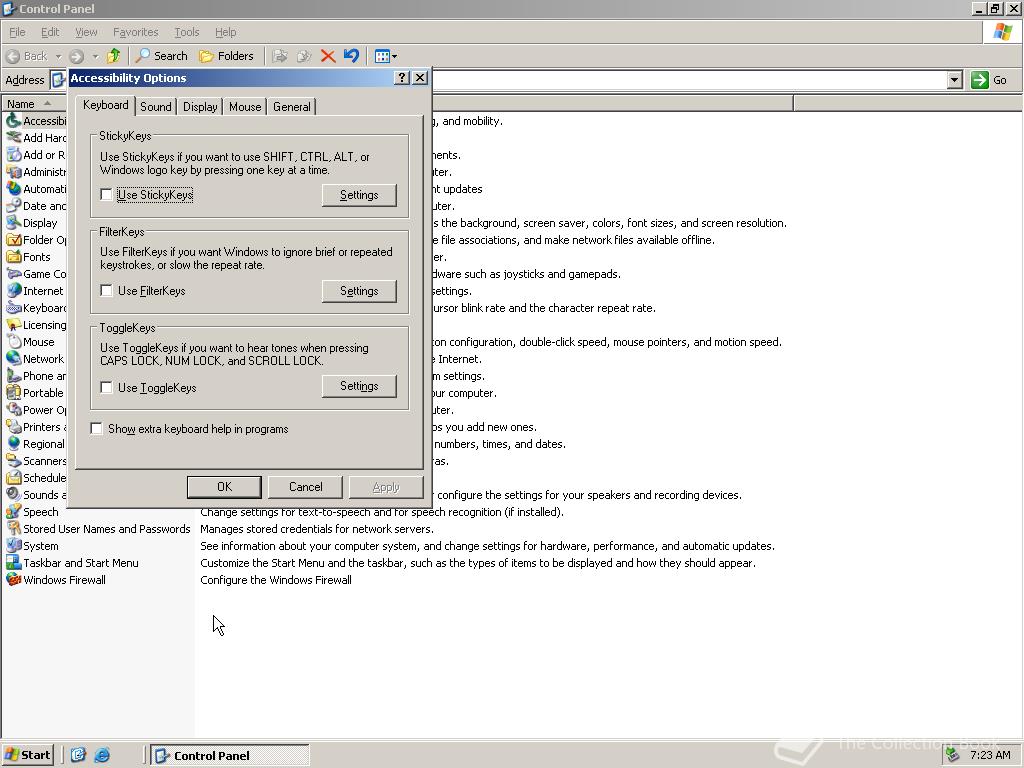Select the Keyboard tab
The image size is (1024, 768).
pos(105,105)
